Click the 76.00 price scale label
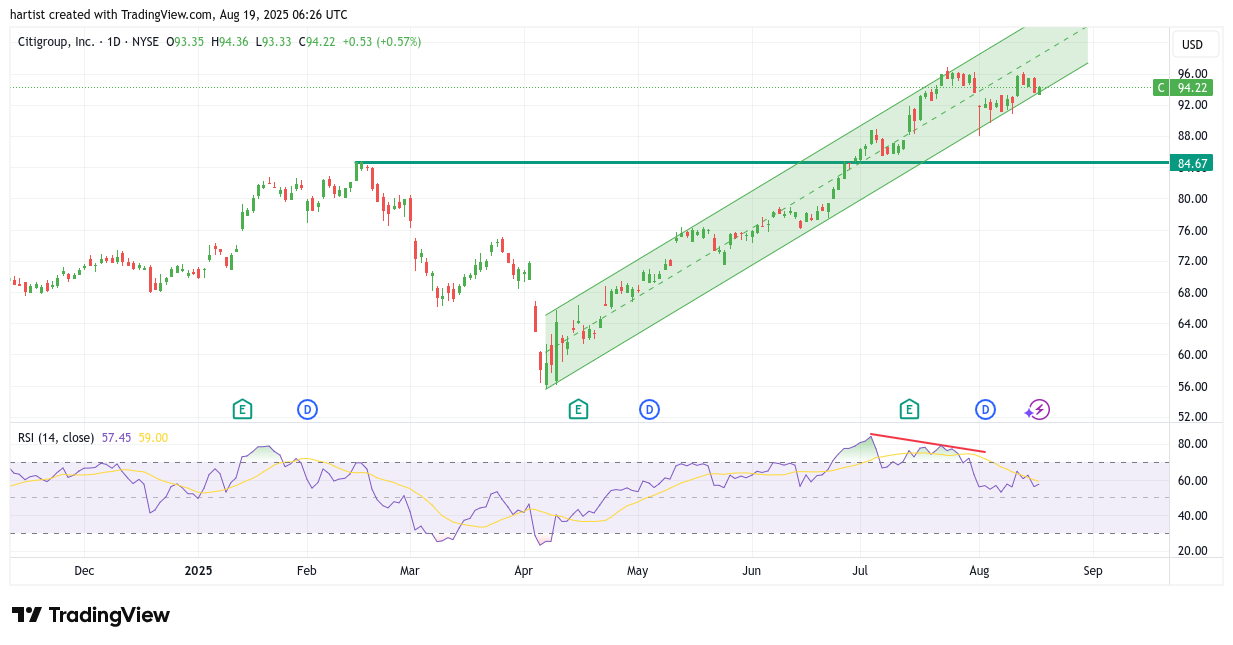Viewport: 1233px width, 645px height. point(1192,230)
